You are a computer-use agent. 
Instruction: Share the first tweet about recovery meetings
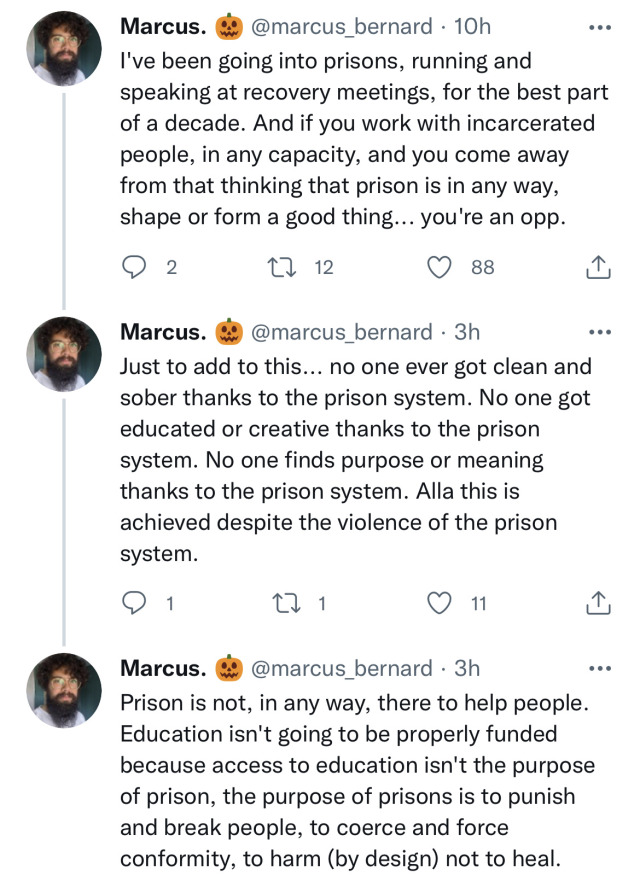[x=596, y=267]
